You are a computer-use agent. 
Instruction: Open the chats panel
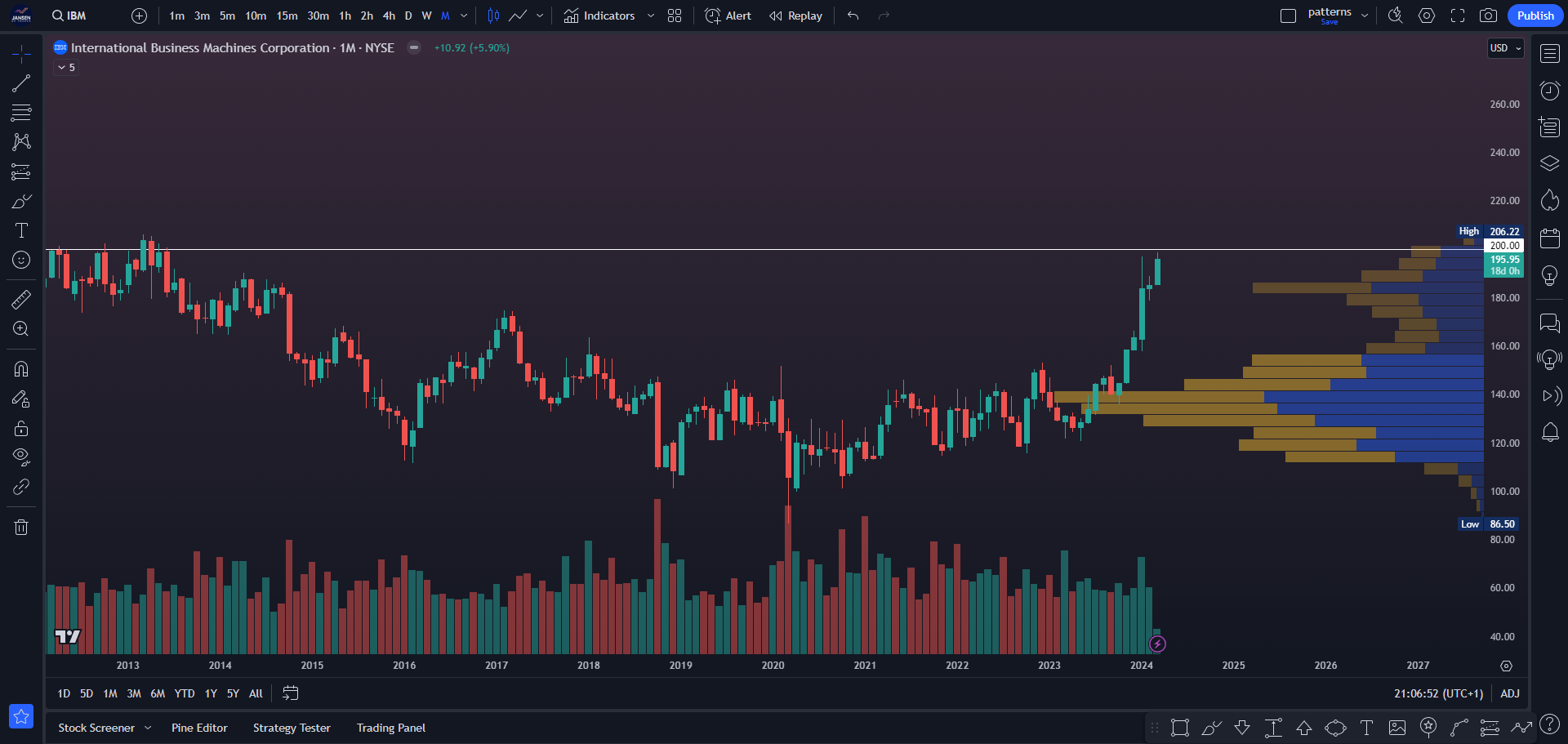pos(1549,323)
